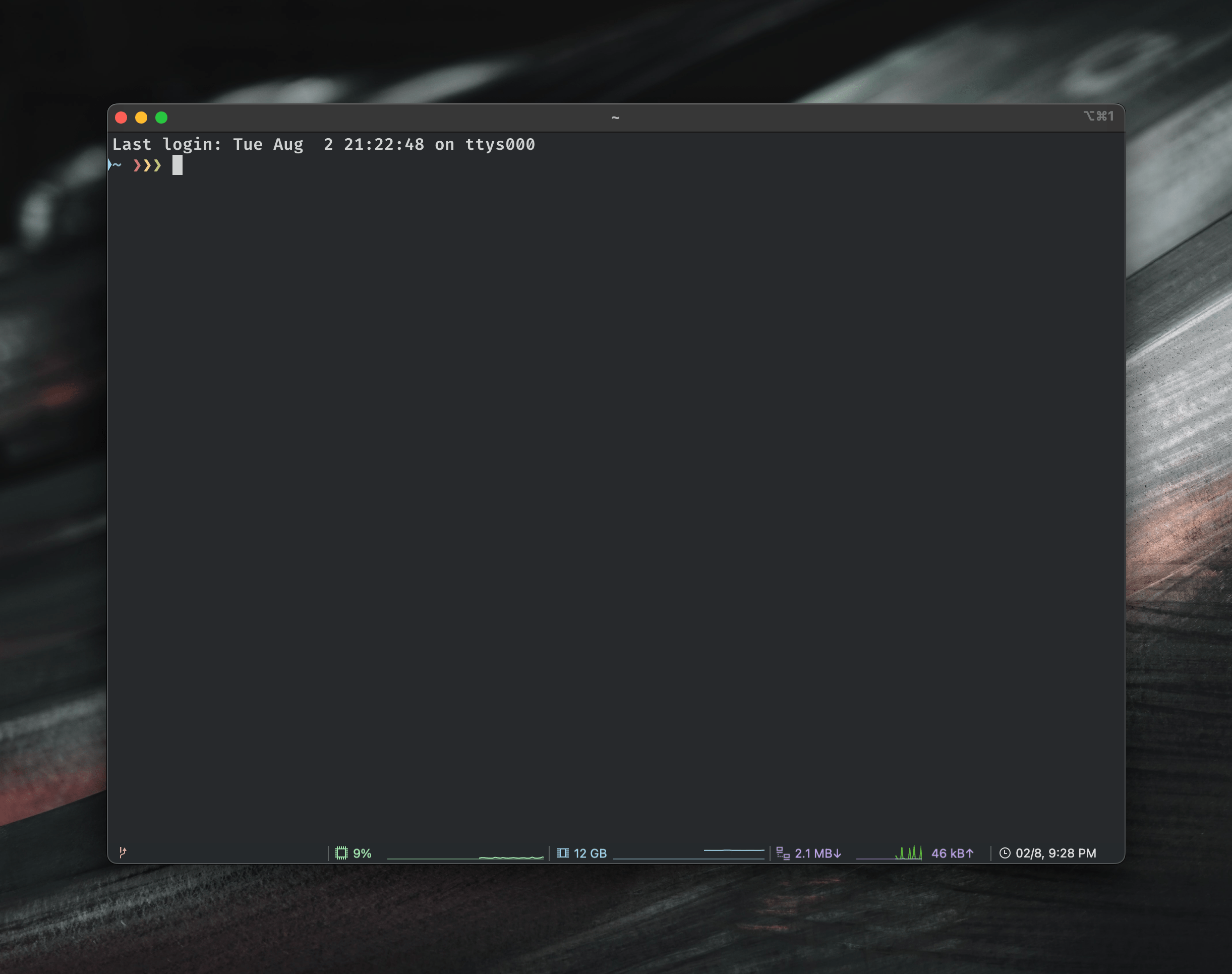Click the memory RAM icon

tap(563, 853)
